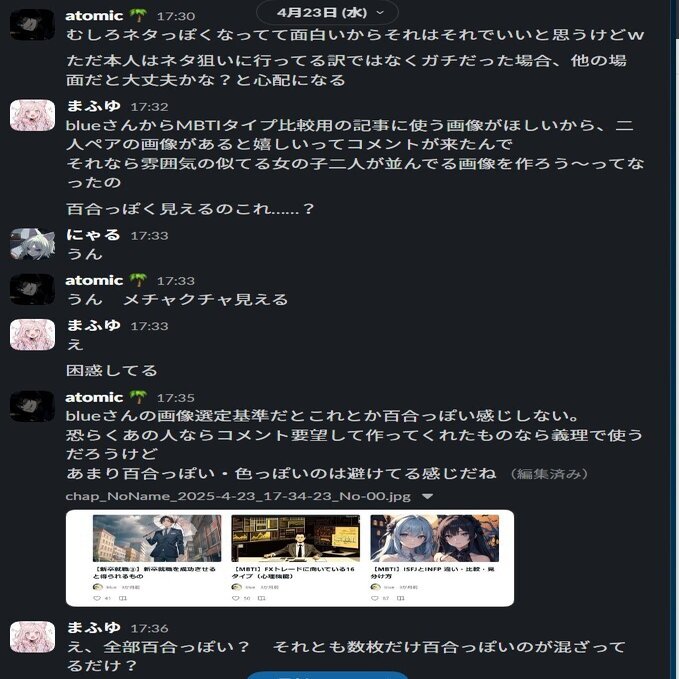Select atomic's avatar on the 17:33 message
This screenshot has height=679, width=679.
(x=32, y=289)
